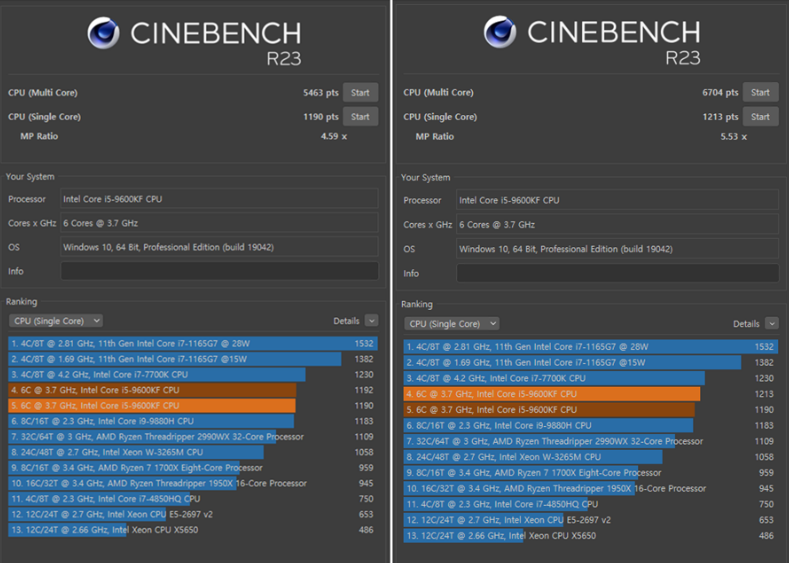Select Xeon E5-2697 v2 row in left ranking
The image size is (789, 563).
coord(193,515)
